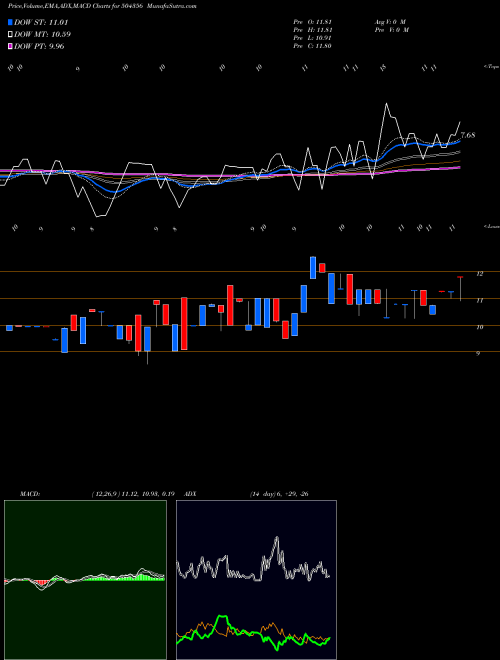Select the 'DOW ST: 11.01' legend text
Image resolution: width=500 pixels, height=660 pixels.
(x=41, y=22)
